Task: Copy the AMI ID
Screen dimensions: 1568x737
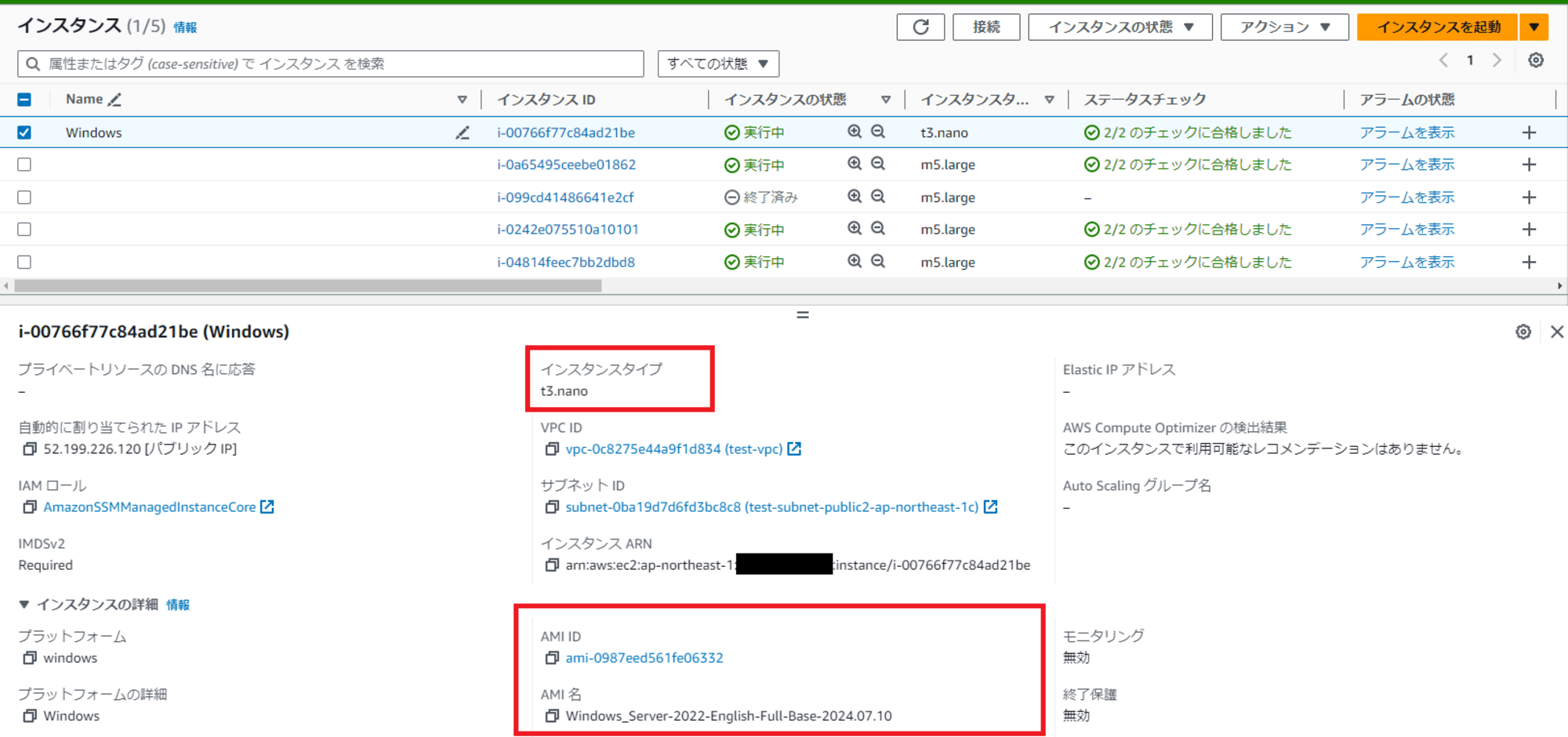Action: 552,658
